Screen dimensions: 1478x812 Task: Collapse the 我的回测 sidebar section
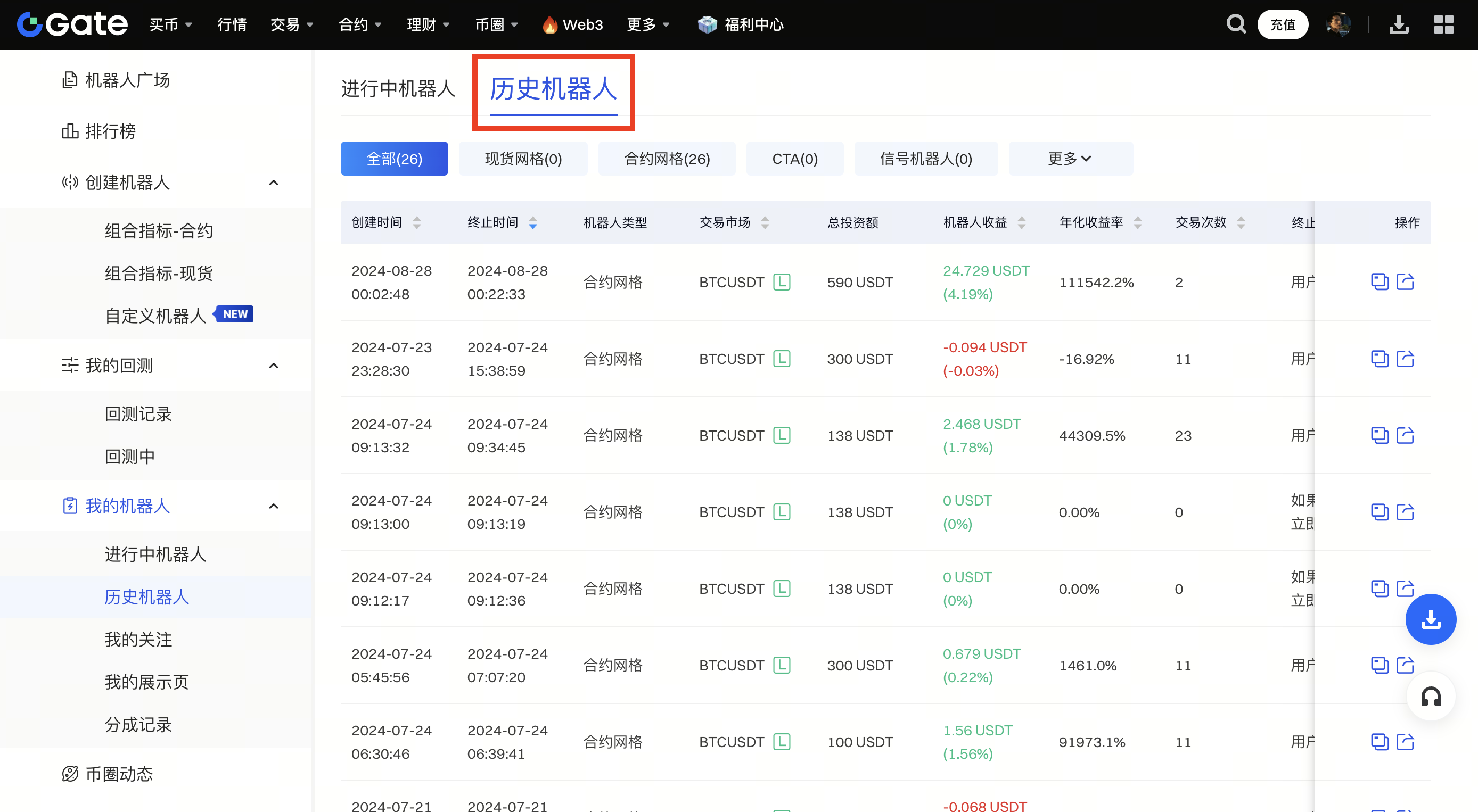(x=274, y=365)
